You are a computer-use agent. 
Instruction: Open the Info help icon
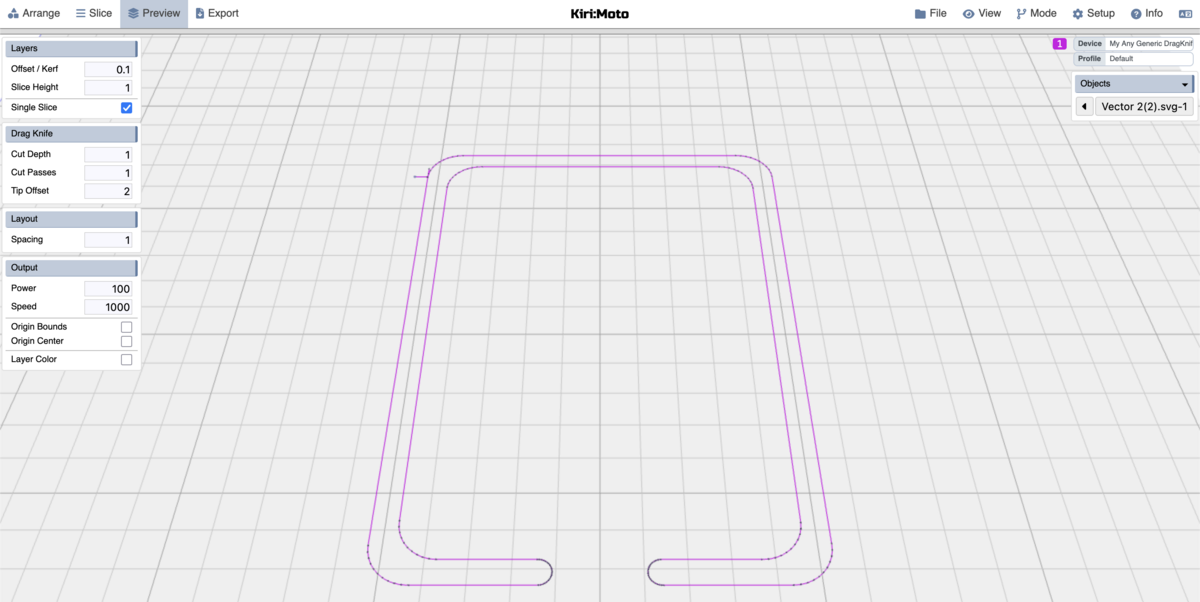(x=1136, y=14)
